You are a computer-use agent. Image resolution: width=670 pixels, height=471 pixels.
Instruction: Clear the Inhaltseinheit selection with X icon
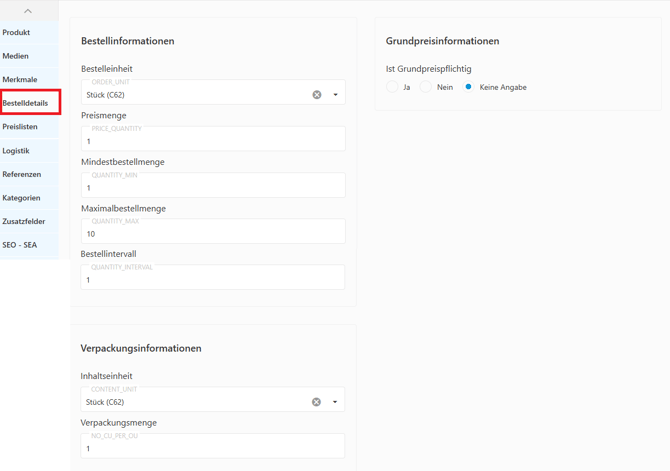[x=316, y=402]
